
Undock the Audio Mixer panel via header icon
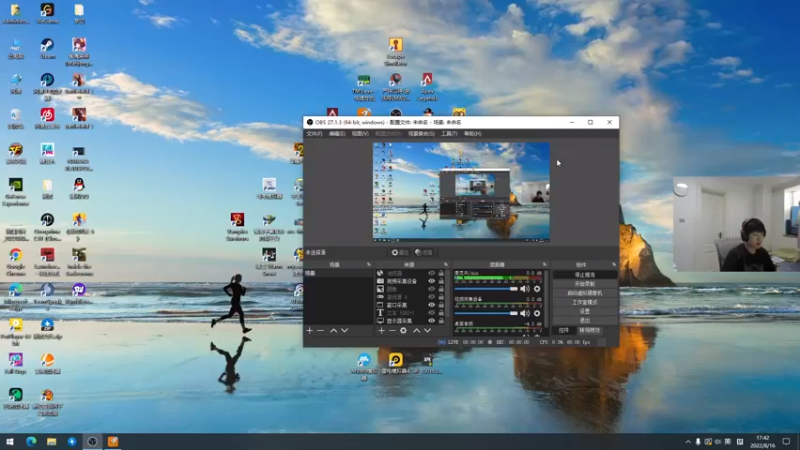[544, 264]
